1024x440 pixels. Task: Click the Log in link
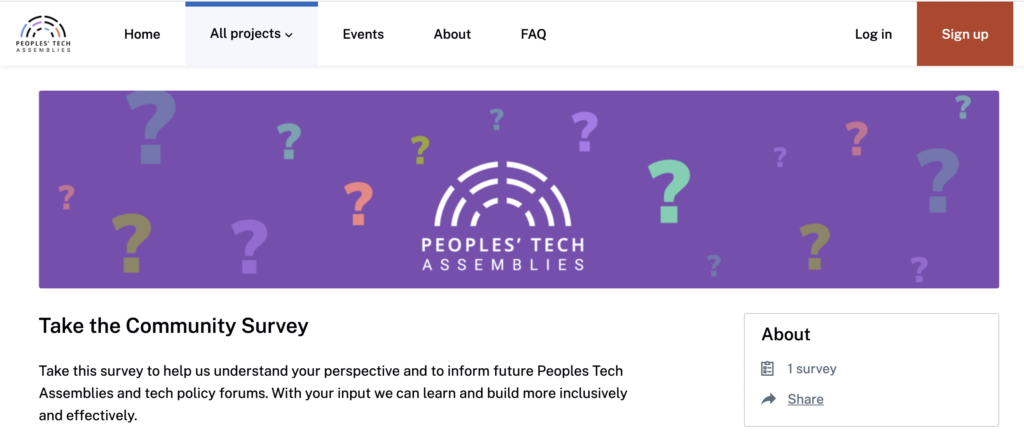point(873,35)
